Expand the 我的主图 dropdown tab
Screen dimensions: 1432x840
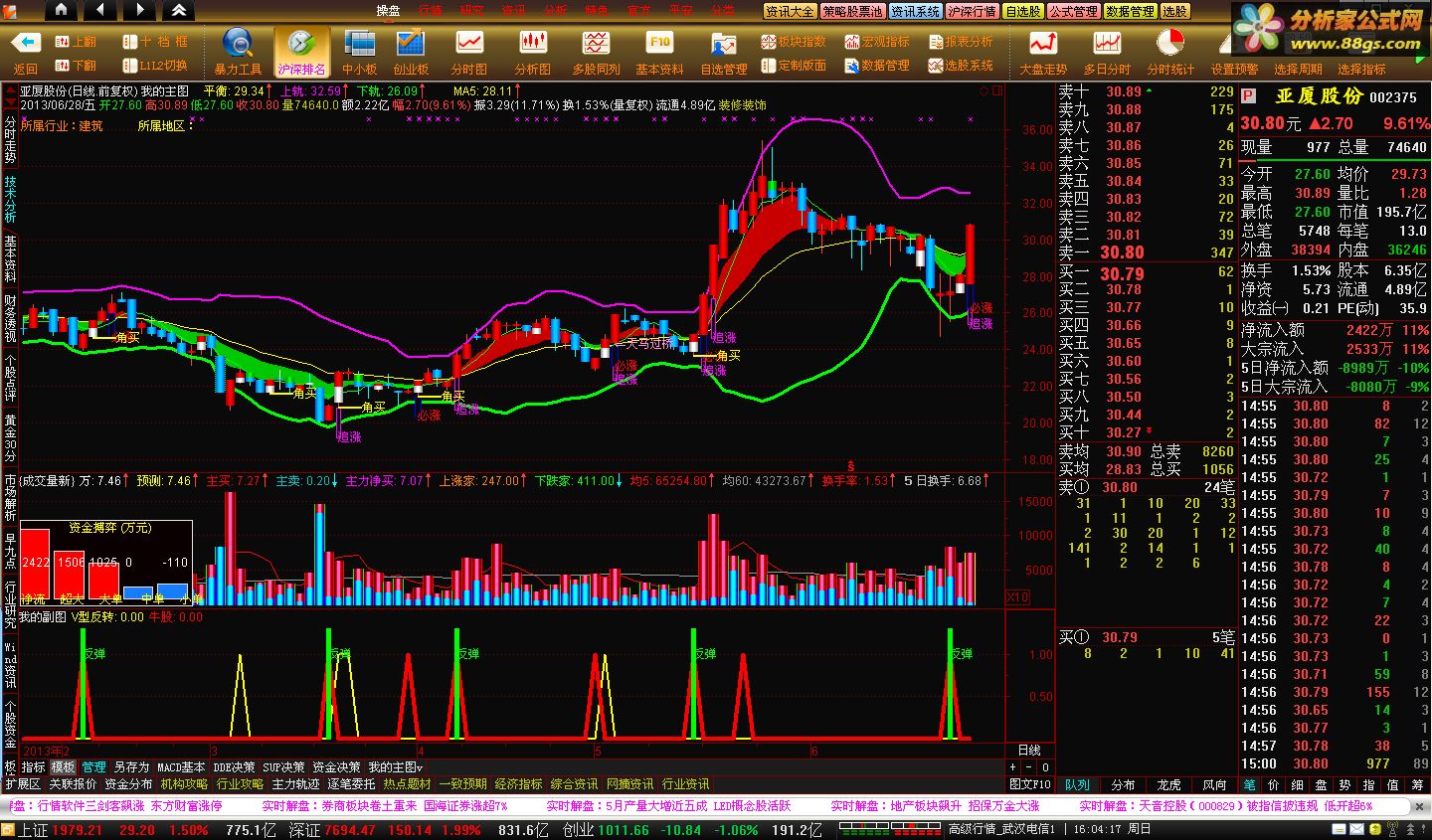coord(396,767)
